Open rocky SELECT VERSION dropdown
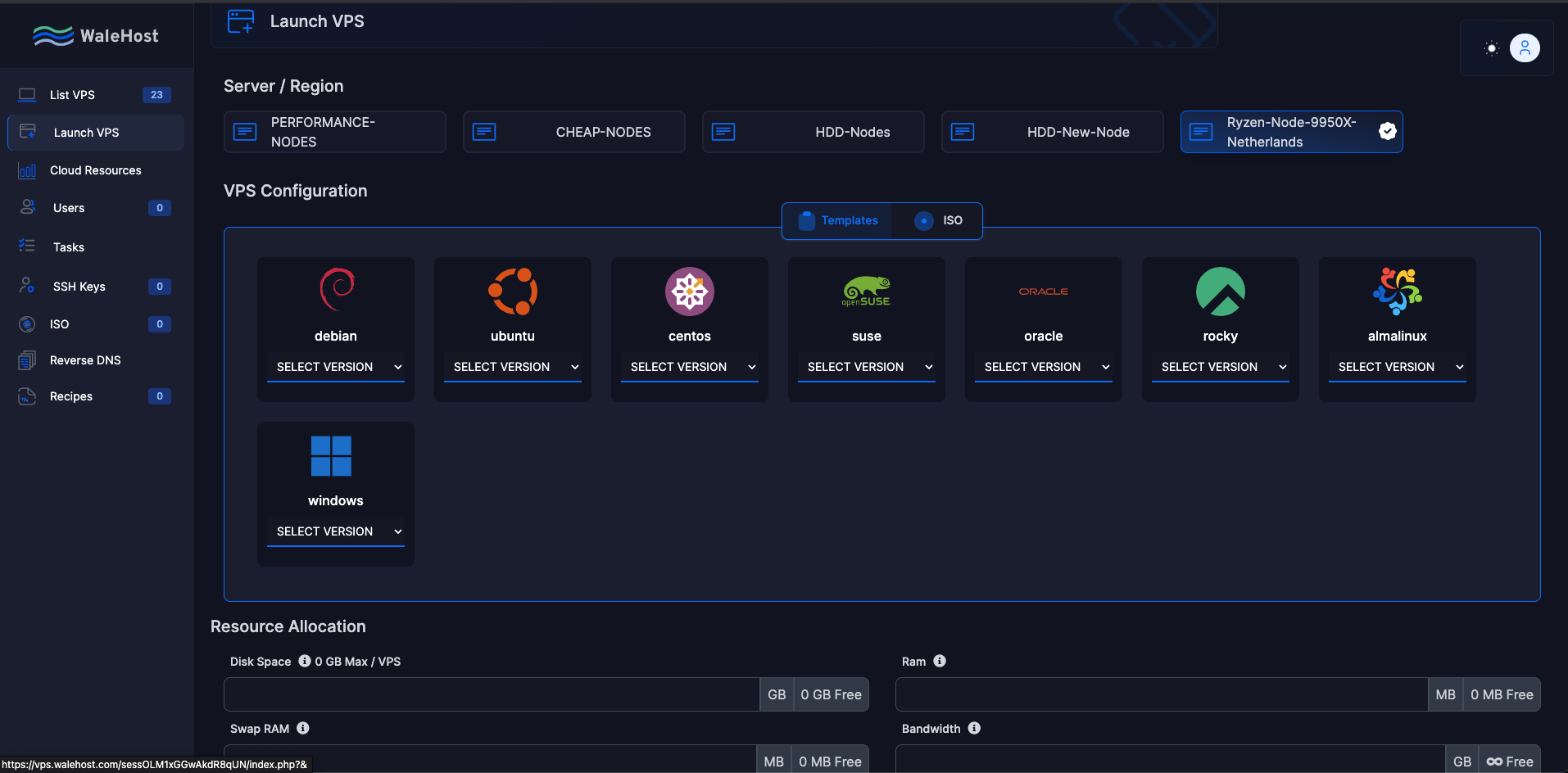 pos(1221,367)
